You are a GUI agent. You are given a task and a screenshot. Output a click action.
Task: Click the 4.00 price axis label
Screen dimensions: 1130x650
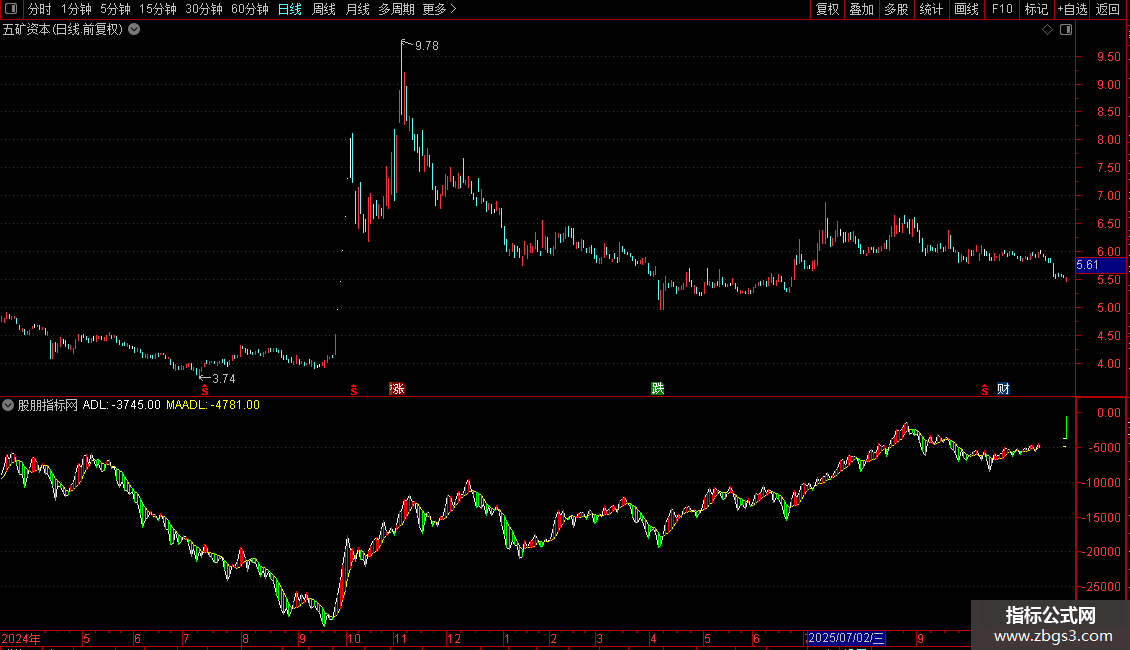click(1108, 364)
